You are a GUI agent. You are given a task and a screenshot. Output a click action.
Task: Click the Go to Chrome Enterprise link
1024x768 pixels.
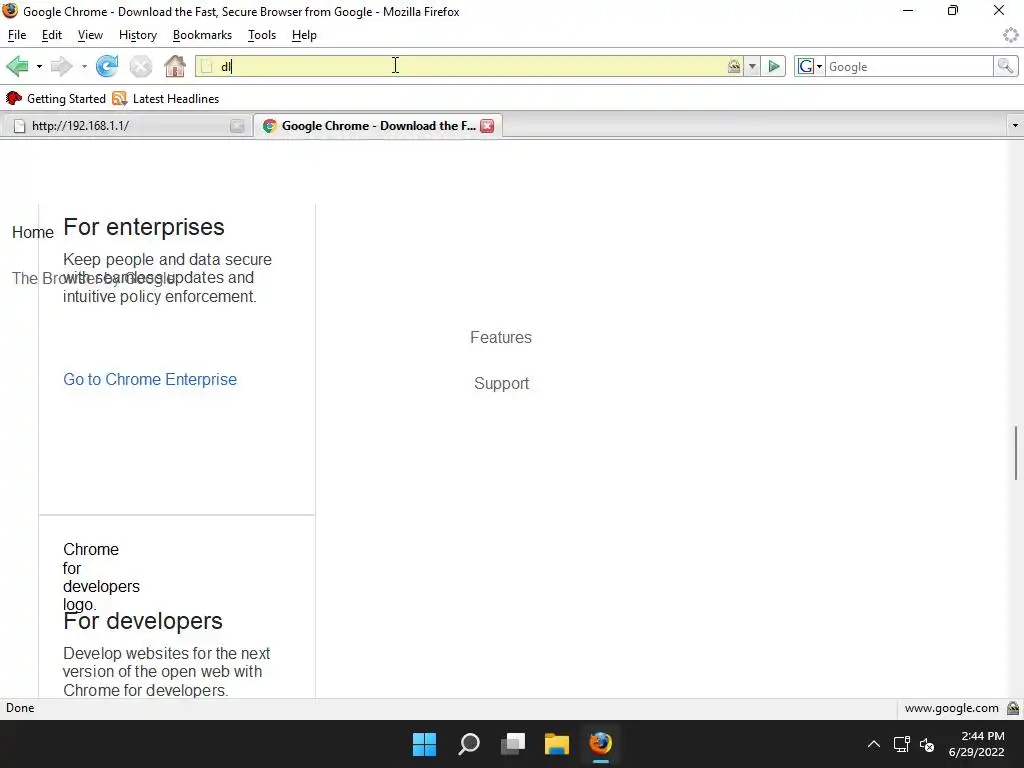[x=150, y=379]
